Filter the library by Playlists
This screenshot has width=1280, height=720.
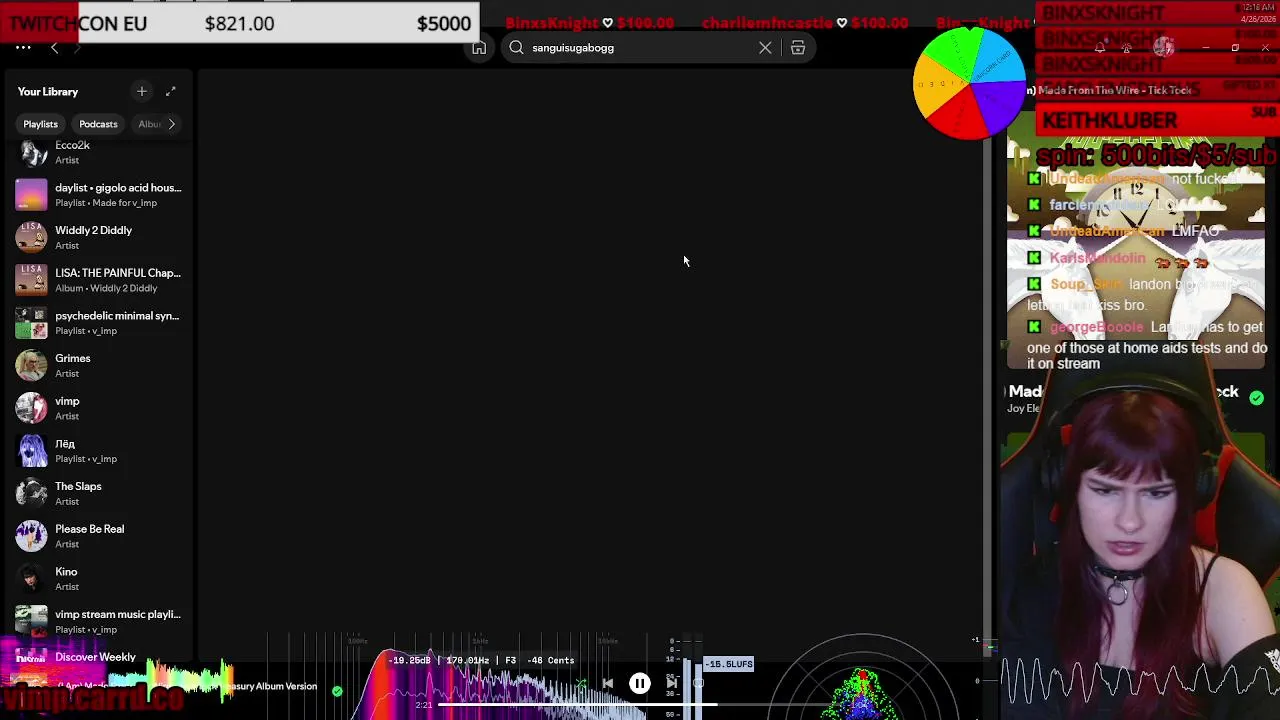pyautogui.click(x=41, y=124)
